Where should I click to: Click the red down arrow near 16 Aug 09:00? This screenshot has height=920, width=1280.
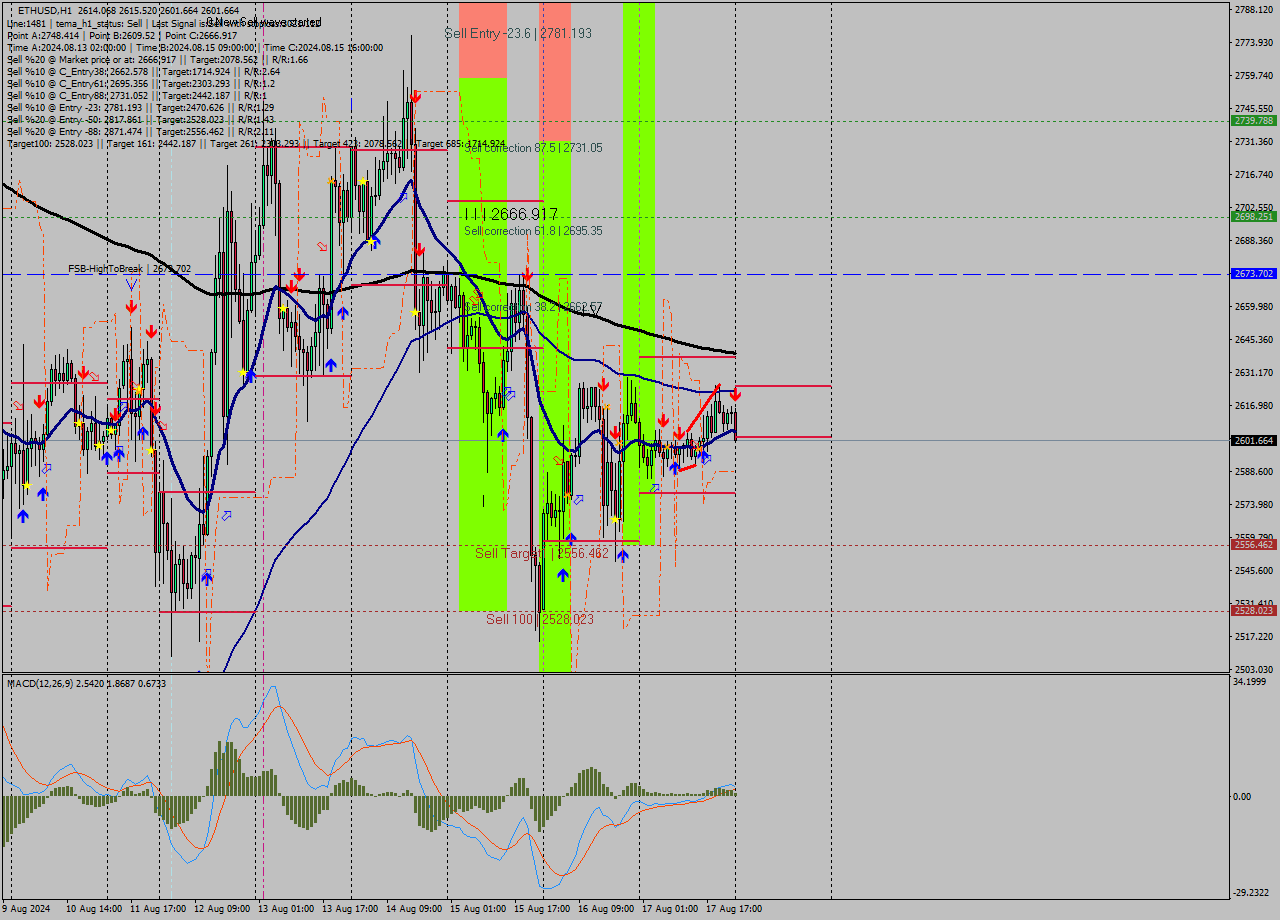(x=605, y=384)
